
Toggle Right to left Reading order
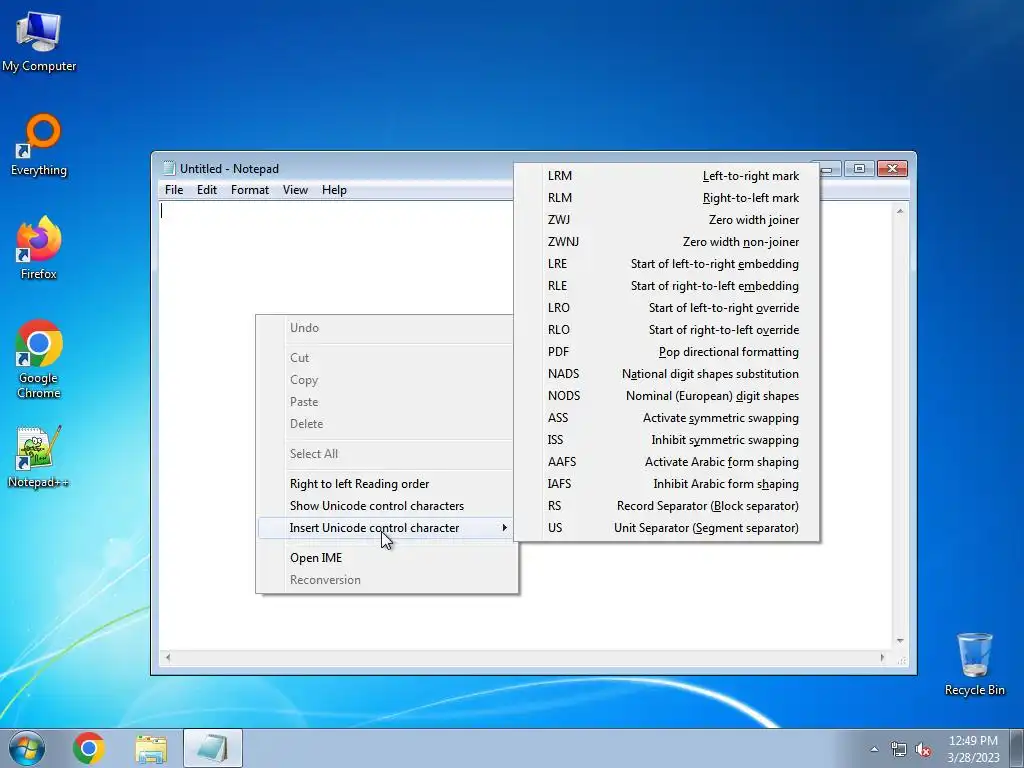387,484
